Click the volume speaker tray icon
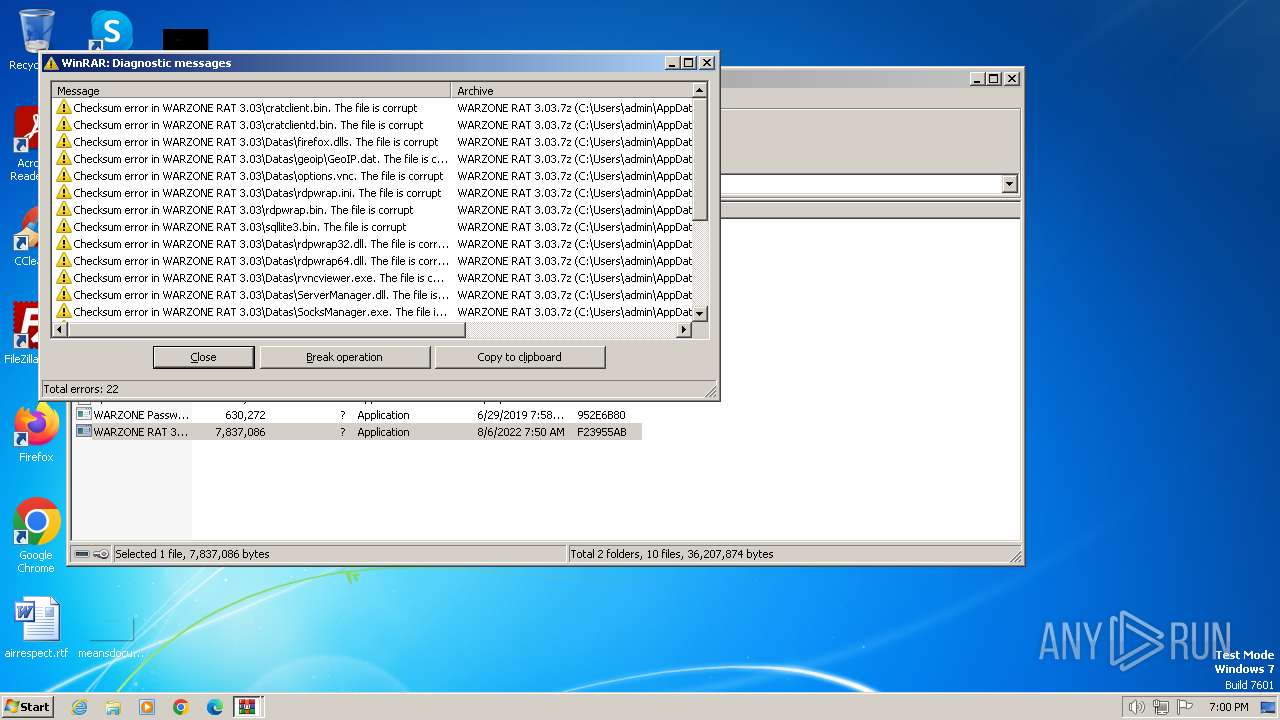The height and width of the screenshot is (720, 1280). click(1136, 707)
